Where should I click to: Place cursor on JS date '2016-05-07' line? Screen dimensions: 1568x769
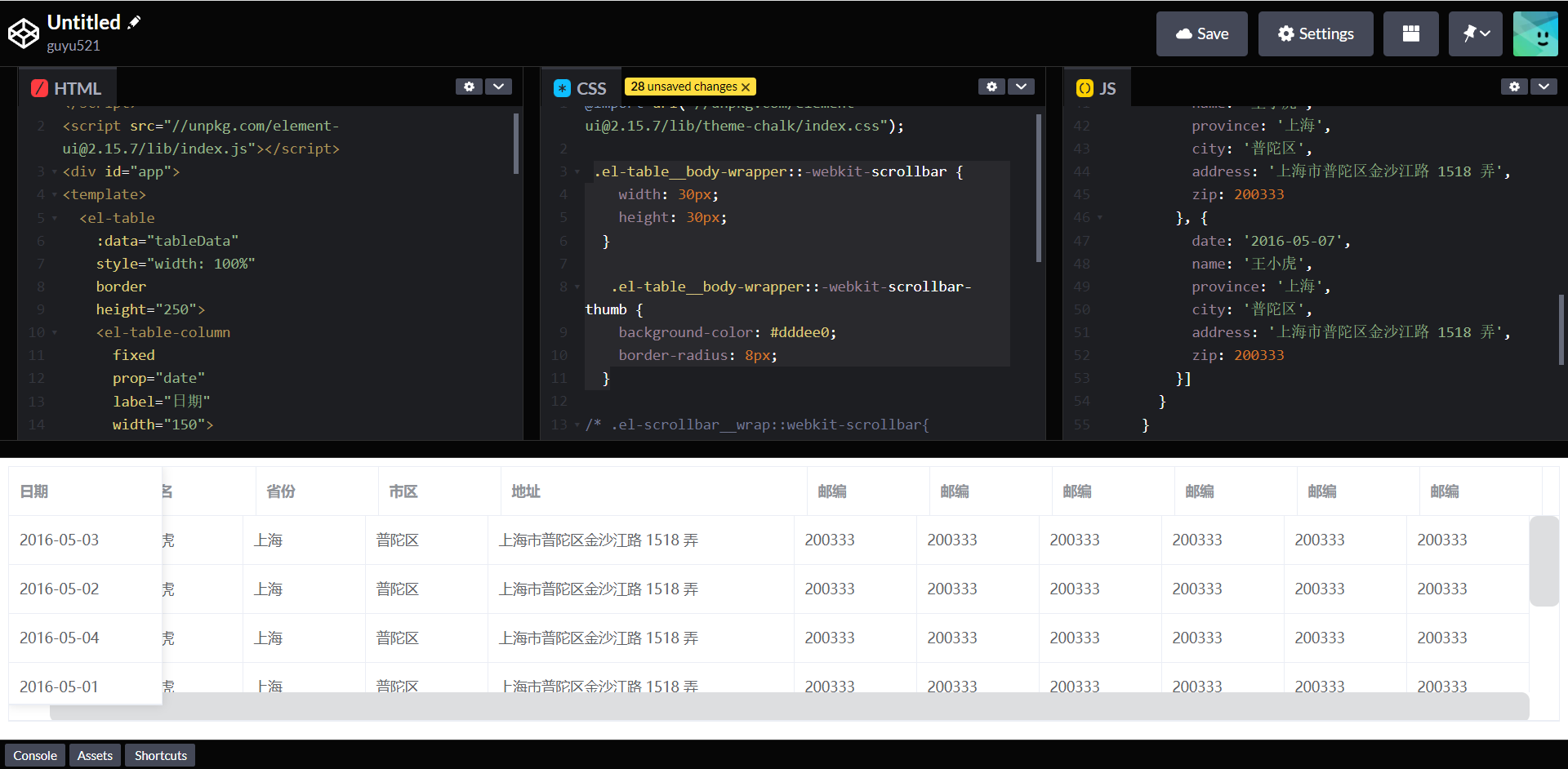tap(1271, 241)
